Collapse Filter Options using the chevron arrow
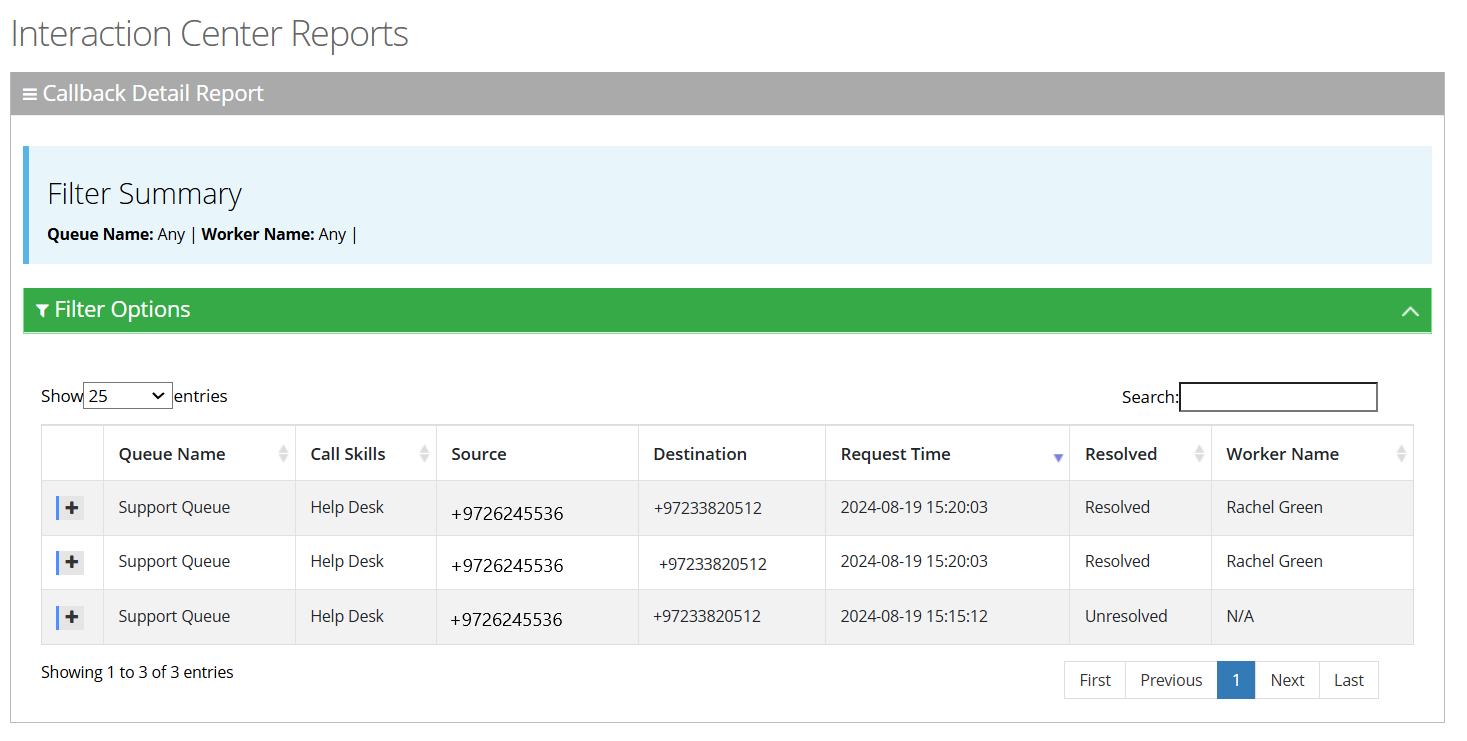Screen dimensions: 1467x741 tap(1410, 311)
